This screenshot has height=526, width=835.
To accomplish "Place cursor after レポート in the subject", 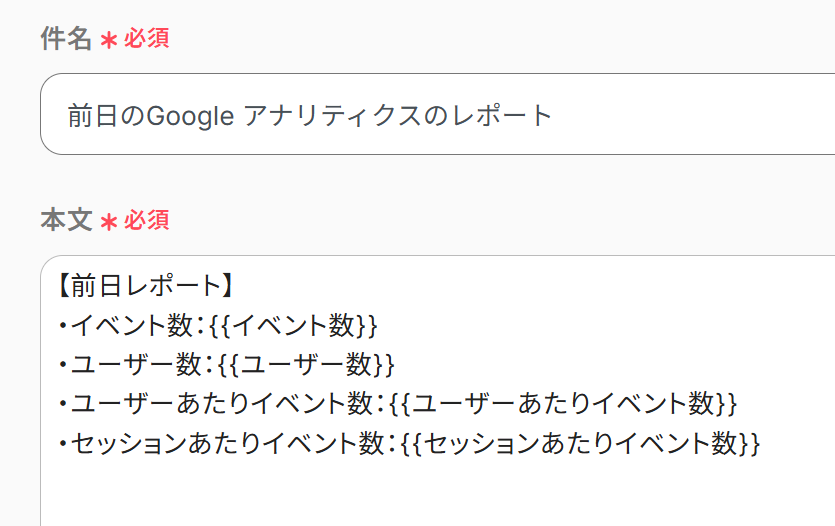I will tap(554, 115).
